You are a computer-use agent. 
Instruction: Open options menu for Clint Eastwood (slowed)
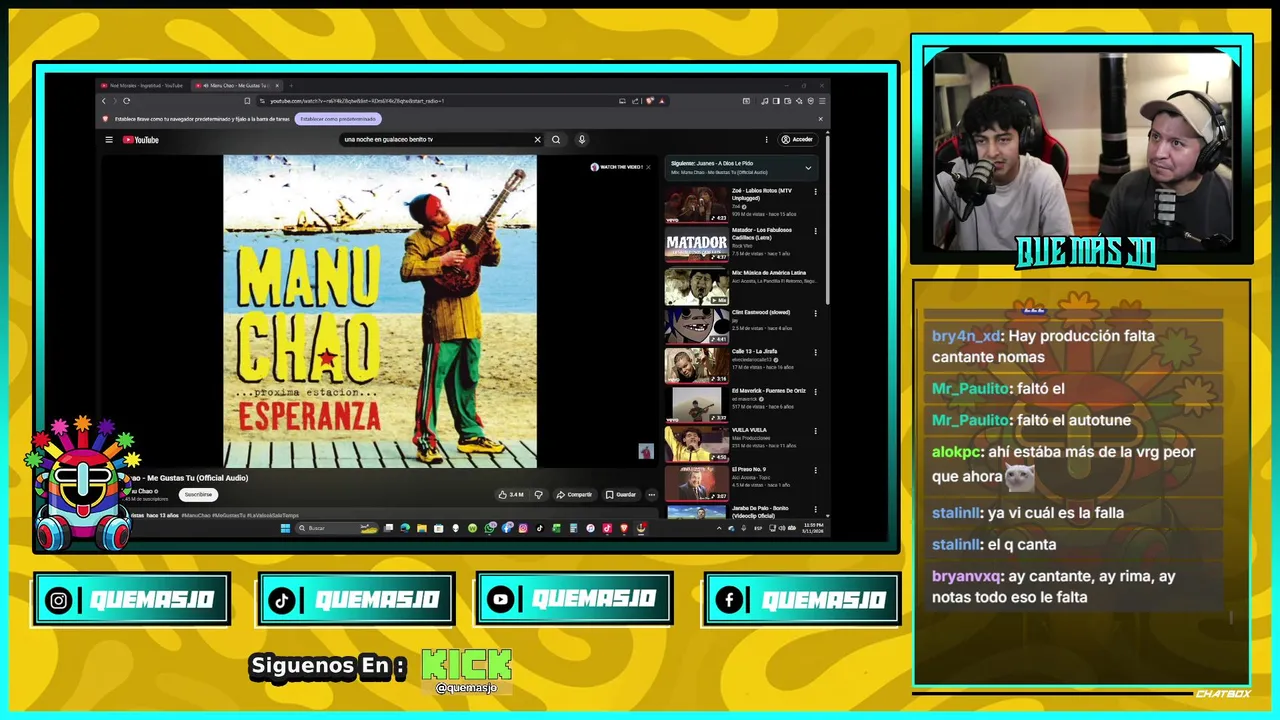pos(815,312)
